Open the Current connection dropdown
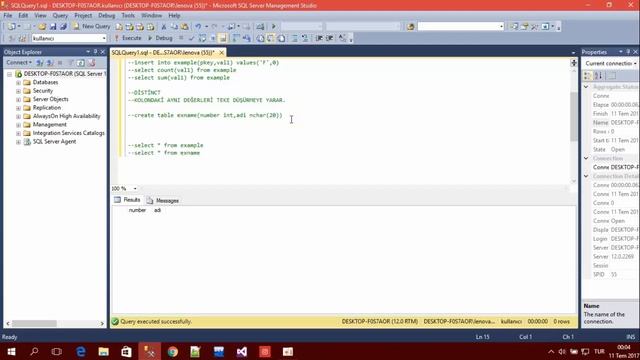This screenshot has height=360, width=640. pyautogui.click(x=611, y=64)
